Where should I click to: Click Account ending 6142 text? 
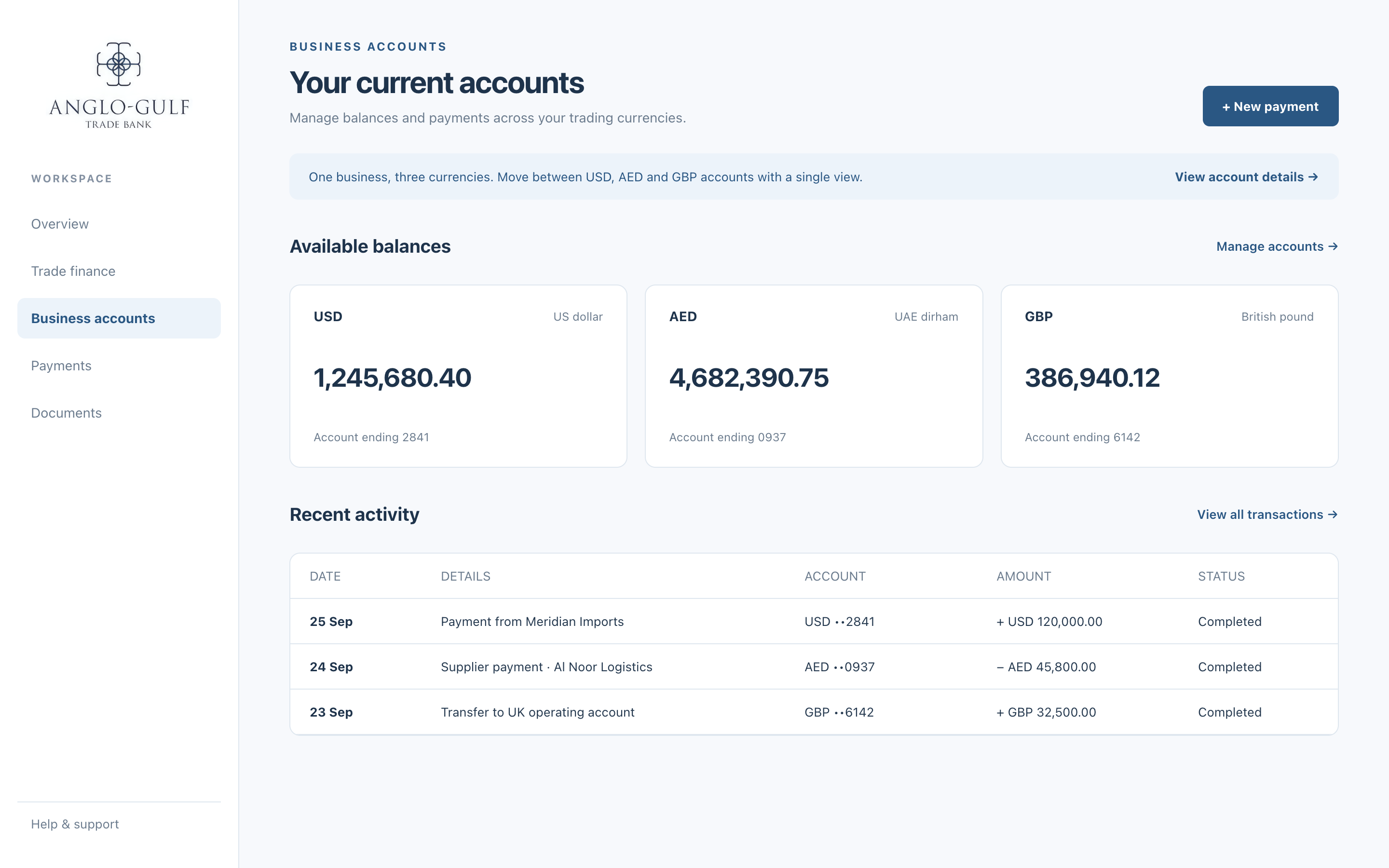pyautogui.click(x=1082, y=437)
